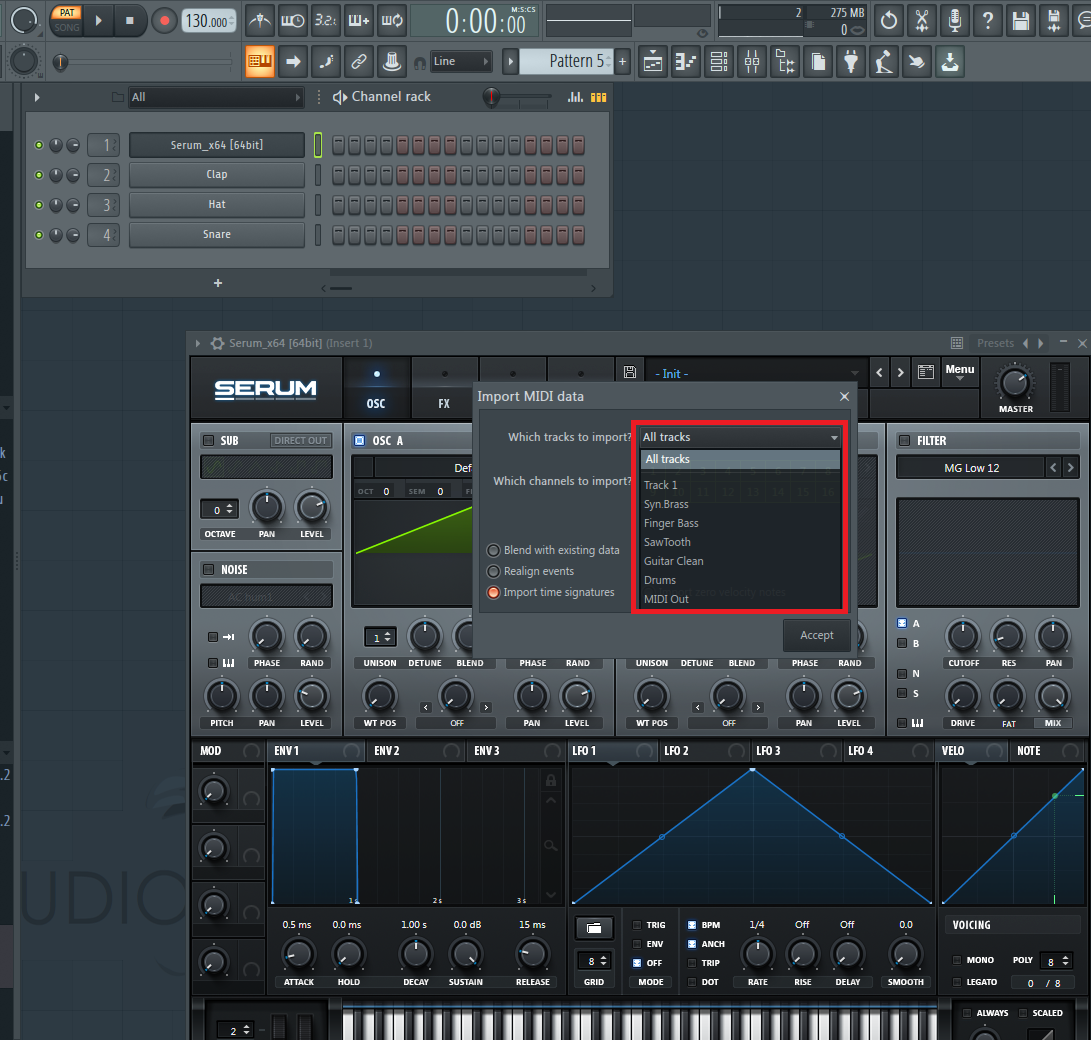Click Serum save preset disk icon
Viewport: 1091px width, 1040px height.
coord(630,372)
